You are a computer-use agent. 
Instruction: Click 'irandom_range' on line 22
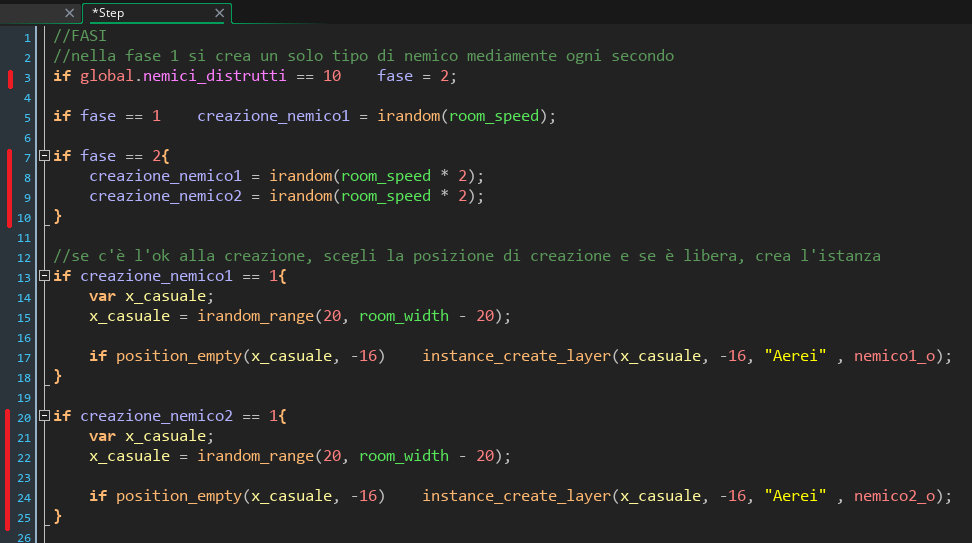(256, 456)
